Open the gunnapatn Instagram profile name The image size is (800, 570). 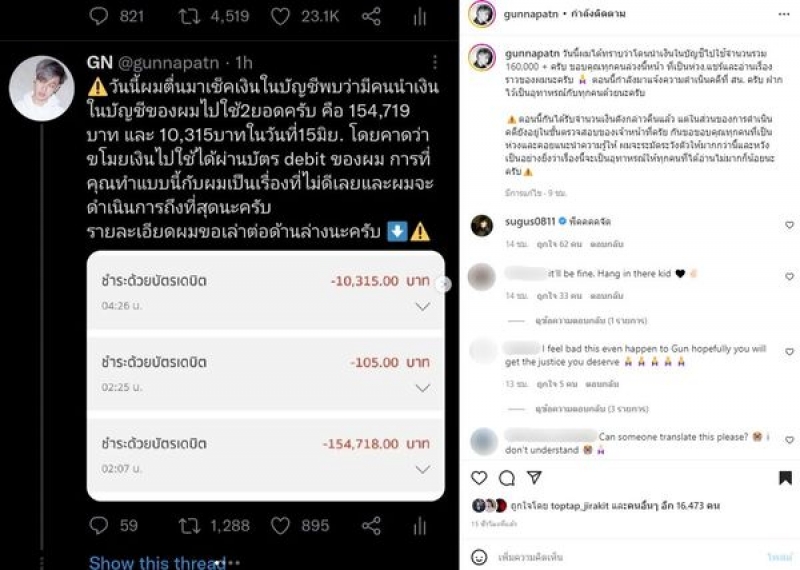pyautogui.click(x=531, y=14)
